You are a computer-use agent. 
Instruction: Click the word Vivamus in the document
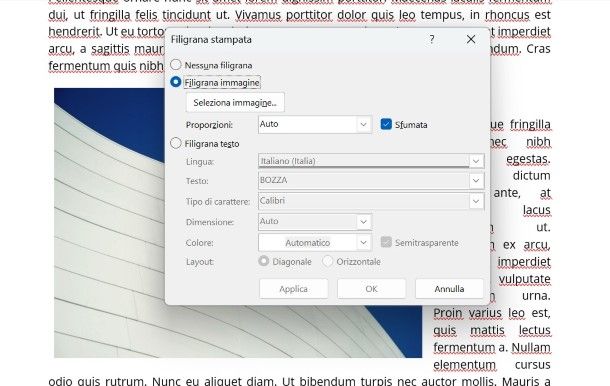(258, 15)
